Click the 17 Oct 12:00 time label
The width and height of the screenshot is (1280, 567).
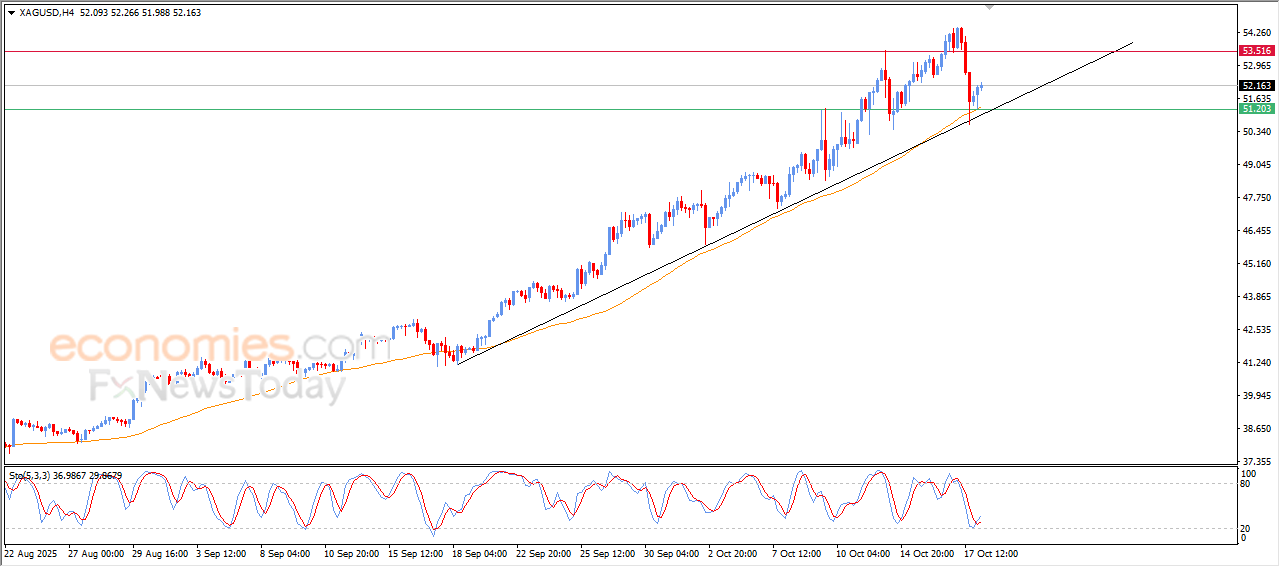coord(990,553)
